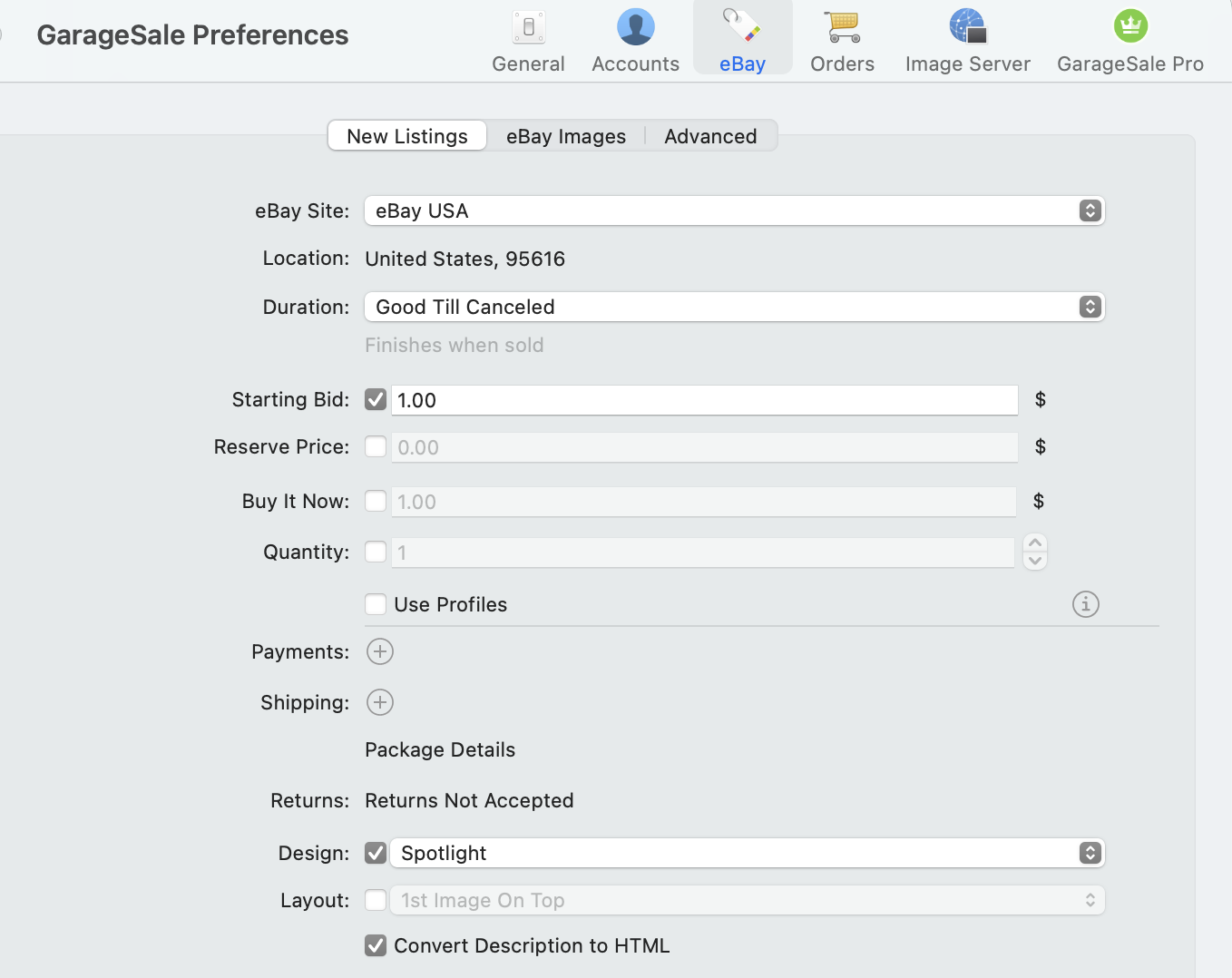Uncheck Convert Description to HTML

(x=376, y=945)
